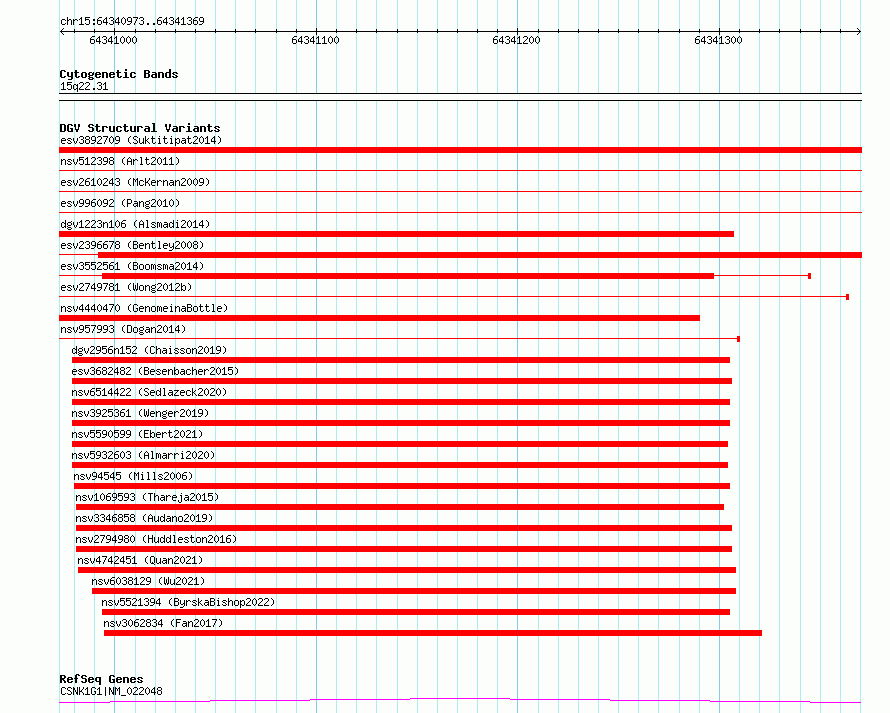This screenshot has width=890, height=713.
Task: Select esv2396678 (Bentley2008) variant label
Action: tap(132, 245)
